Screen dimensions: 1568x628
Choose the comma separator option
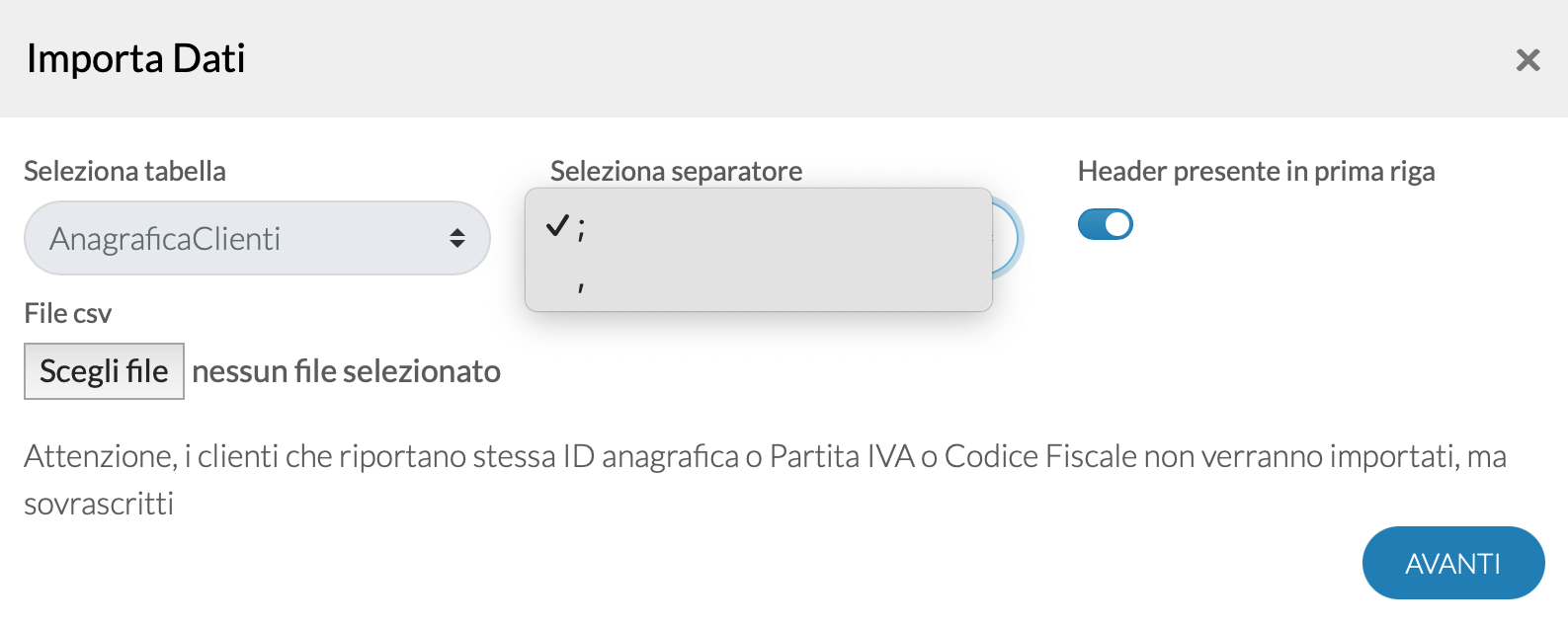pos(758,284)
